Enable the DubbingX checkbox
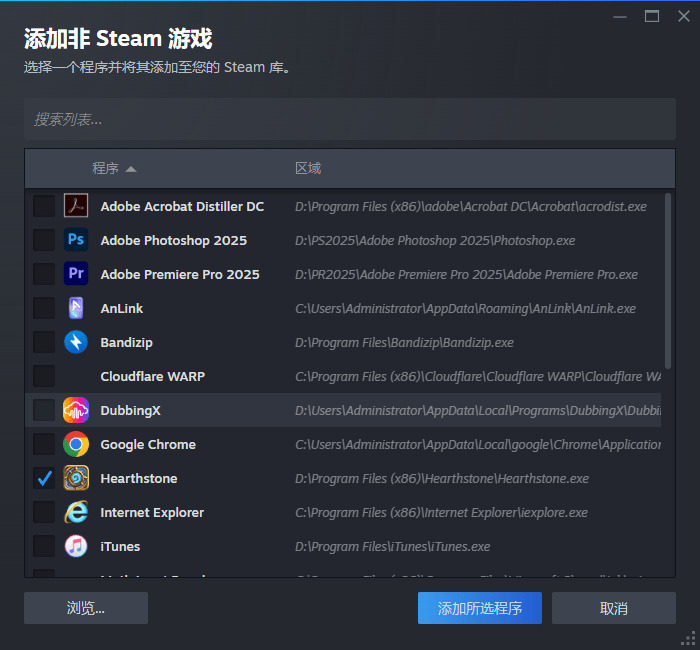Viewport: 700px width, 650px height. tap(44, 410)
